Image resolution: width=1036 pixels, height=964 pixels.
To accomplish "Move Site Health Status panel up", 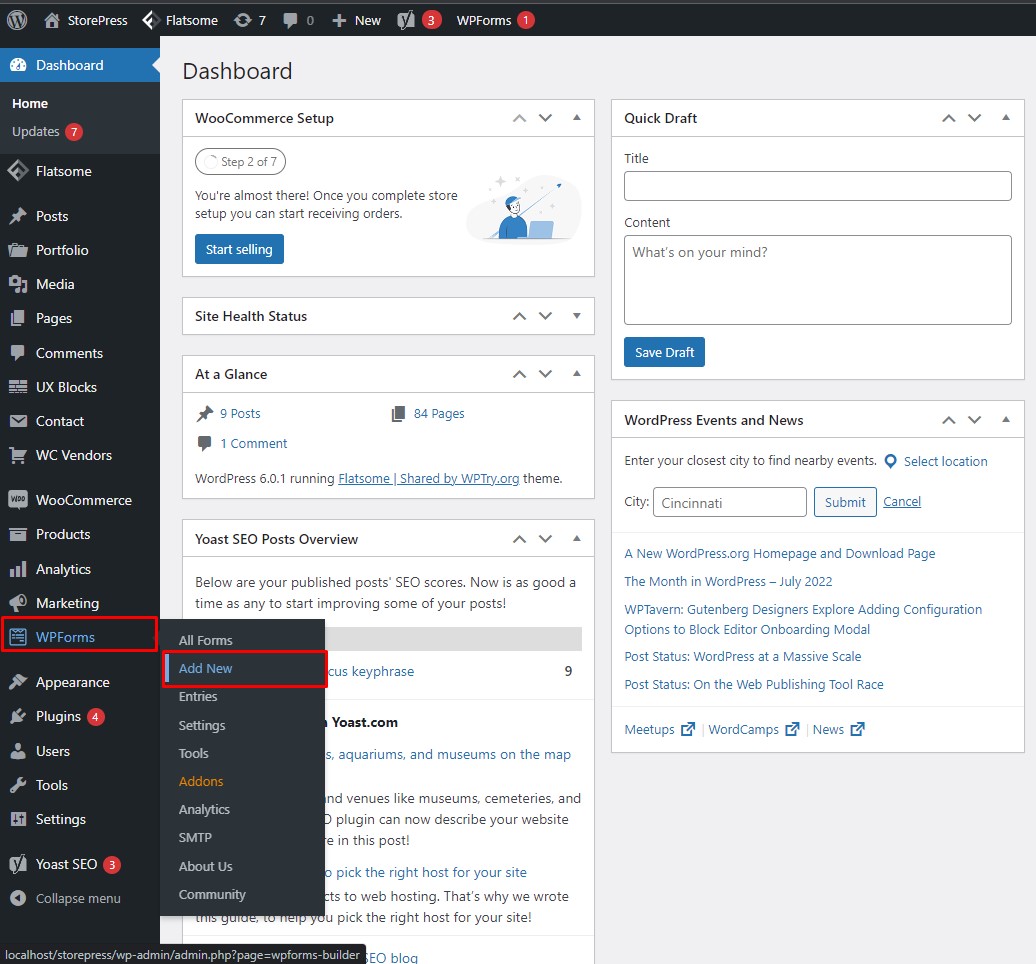I will click(x=519, y=316).
